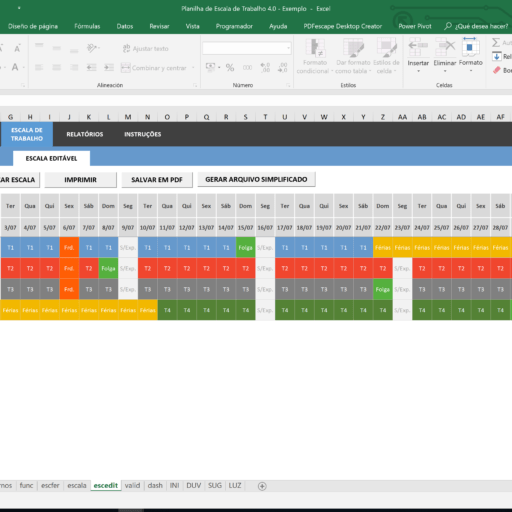This screenshot has height=512, width=512.
Task: Open Vista ribbon tab
Action: 192,26
